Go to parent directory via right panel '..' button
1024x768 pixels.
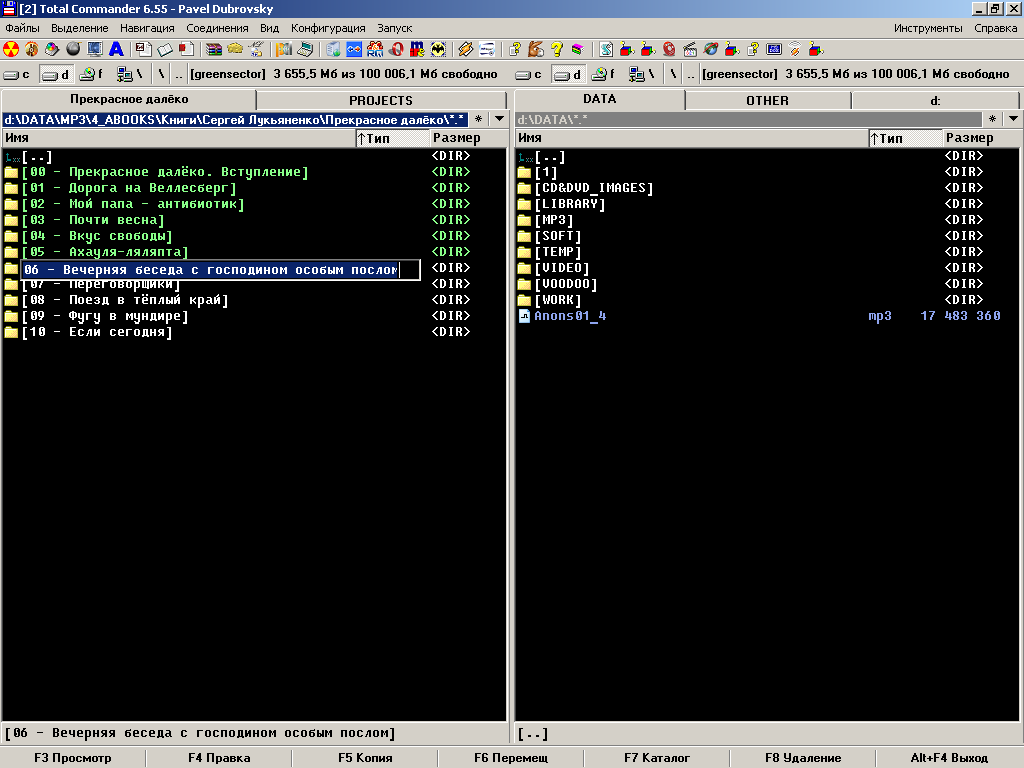[x=691, y=74]
